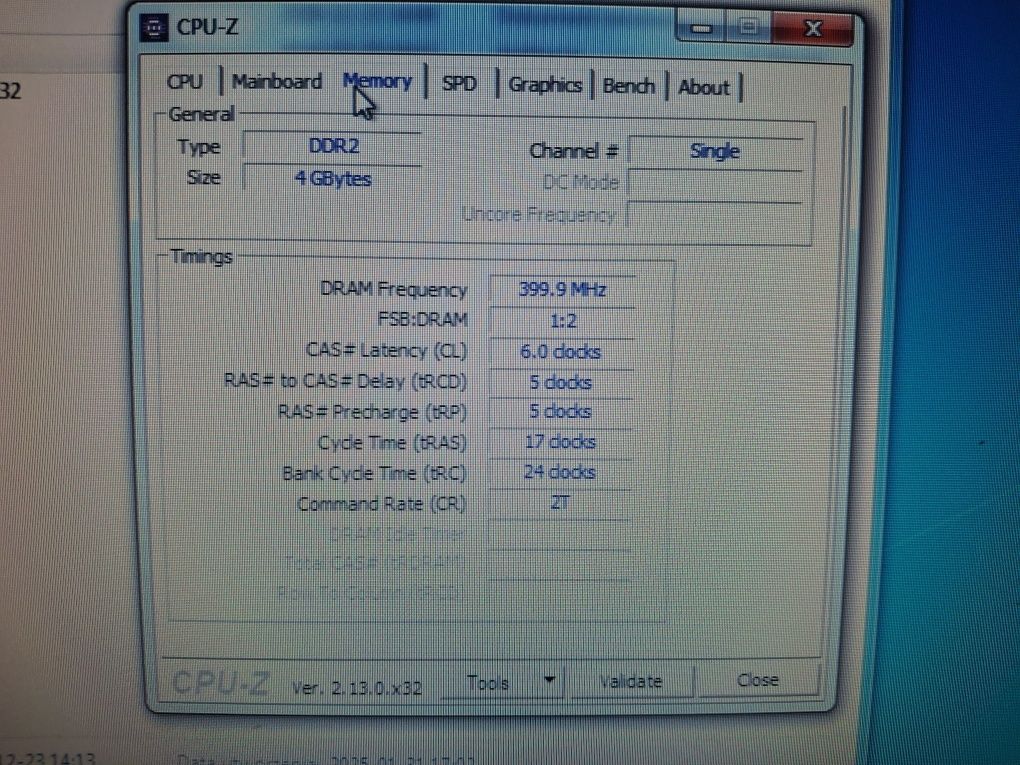Switch to the CPU tab
The height and width of the screenshot is (765, 1020).
(x=185, y=82)
